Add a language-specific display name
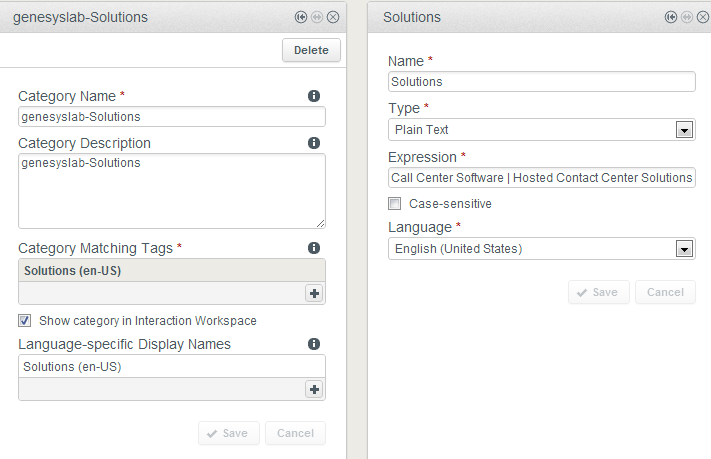The height and width of the screenshot is (459, 711). coord(315,390)
